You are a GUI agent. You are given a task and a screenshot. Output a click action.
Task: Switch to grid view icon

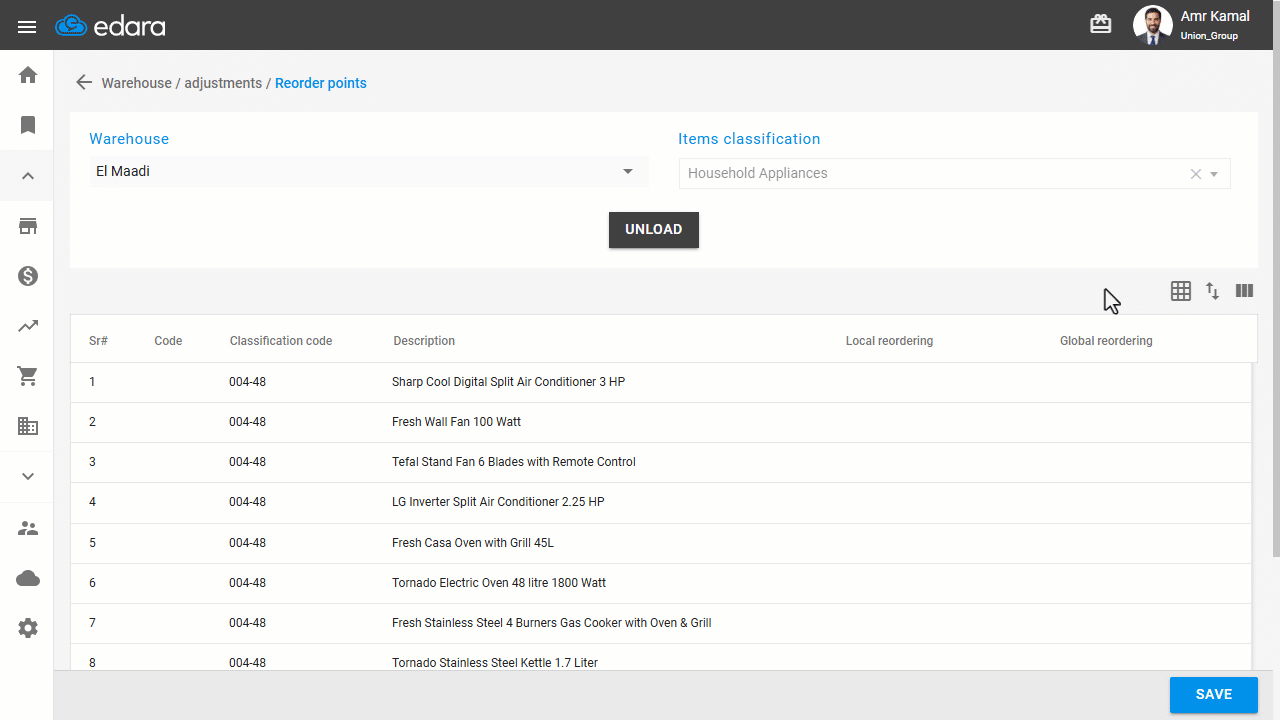(1181, 291)
